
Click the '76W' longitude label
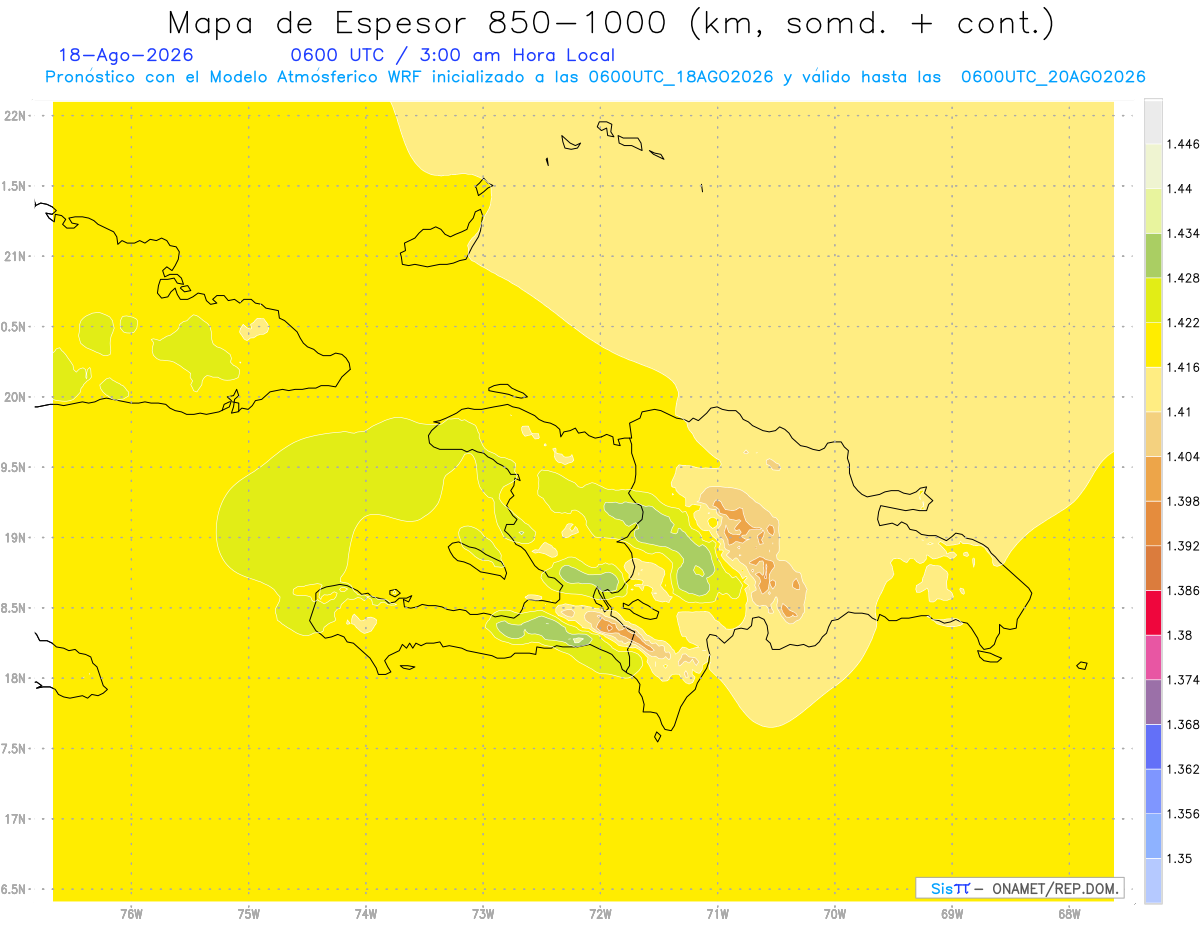click(x=131, y=914)
